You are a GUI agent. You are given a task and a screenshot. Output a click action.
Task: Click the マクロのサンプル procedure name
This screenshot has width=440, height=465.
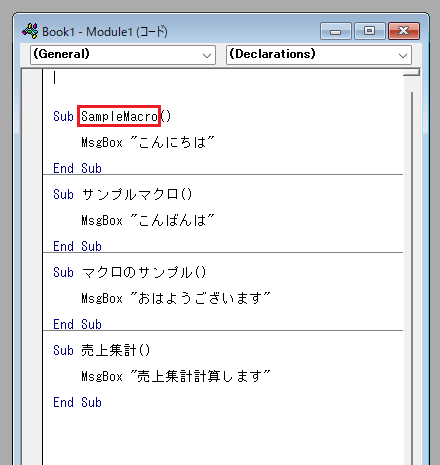(x=137, y=272)
